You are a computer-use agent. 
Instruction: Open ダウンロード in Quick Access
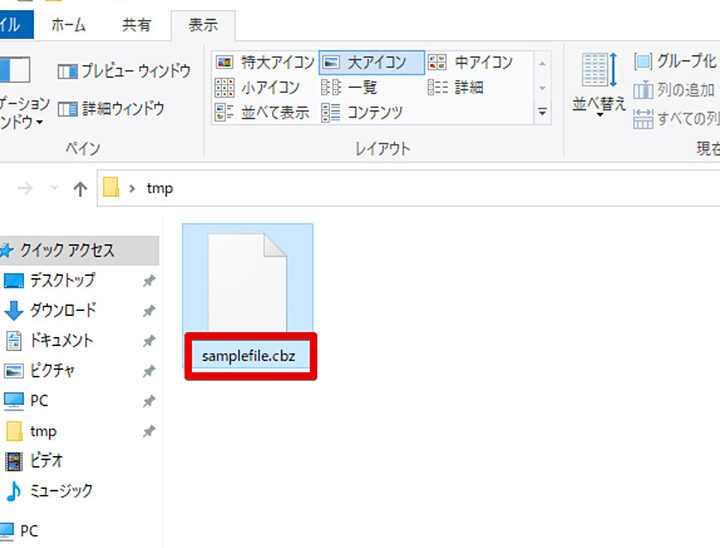click(x=61, y=310)
